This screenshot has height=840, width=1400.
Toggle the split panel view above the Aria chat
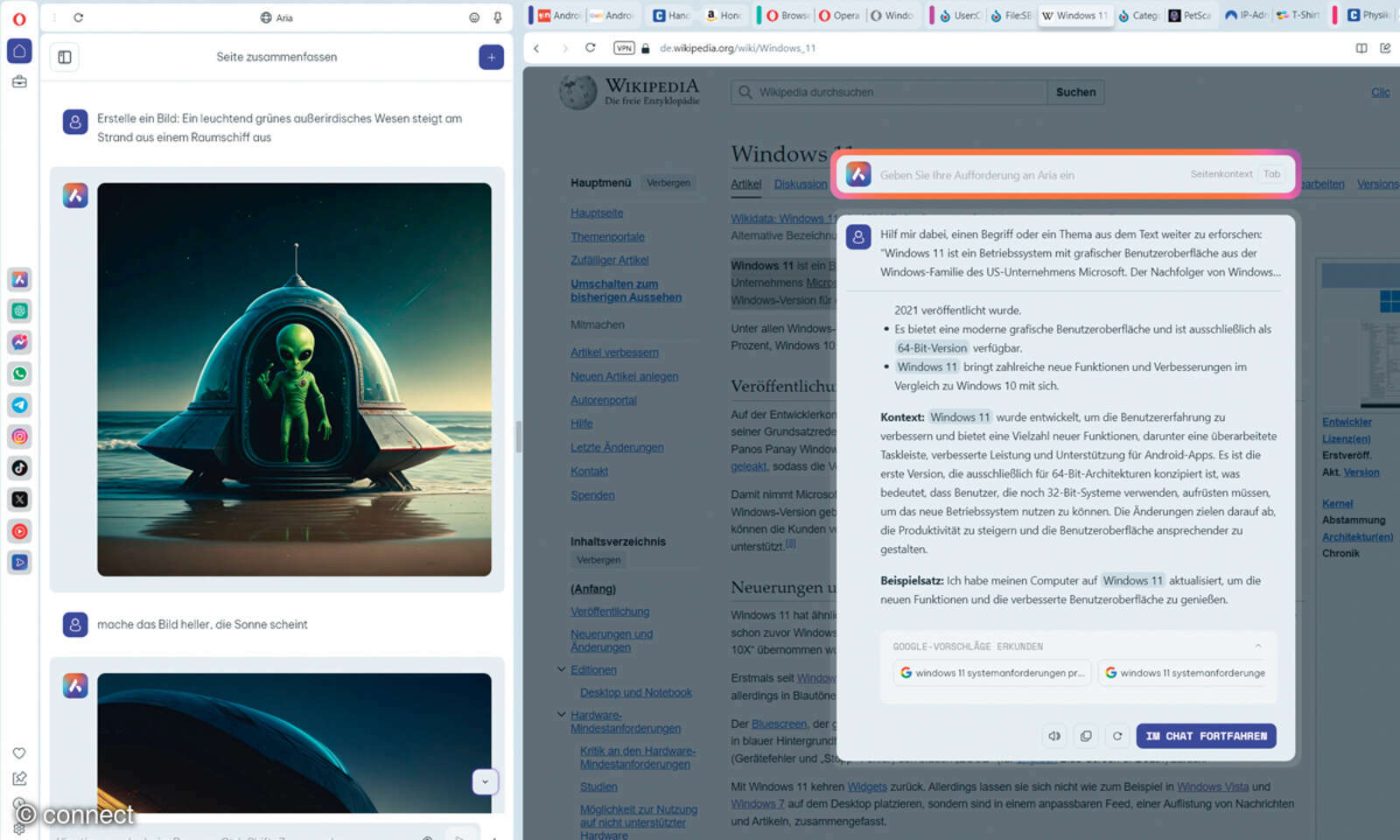click(x=64, y=57)
